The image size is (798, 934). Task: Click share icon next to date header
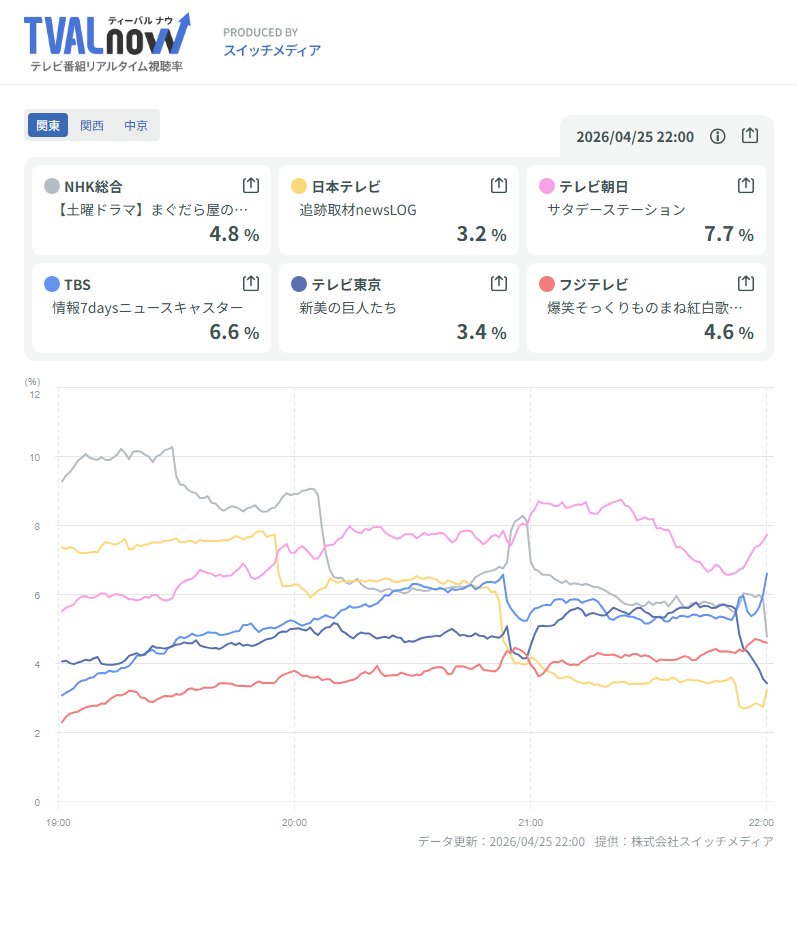(750, 136)
